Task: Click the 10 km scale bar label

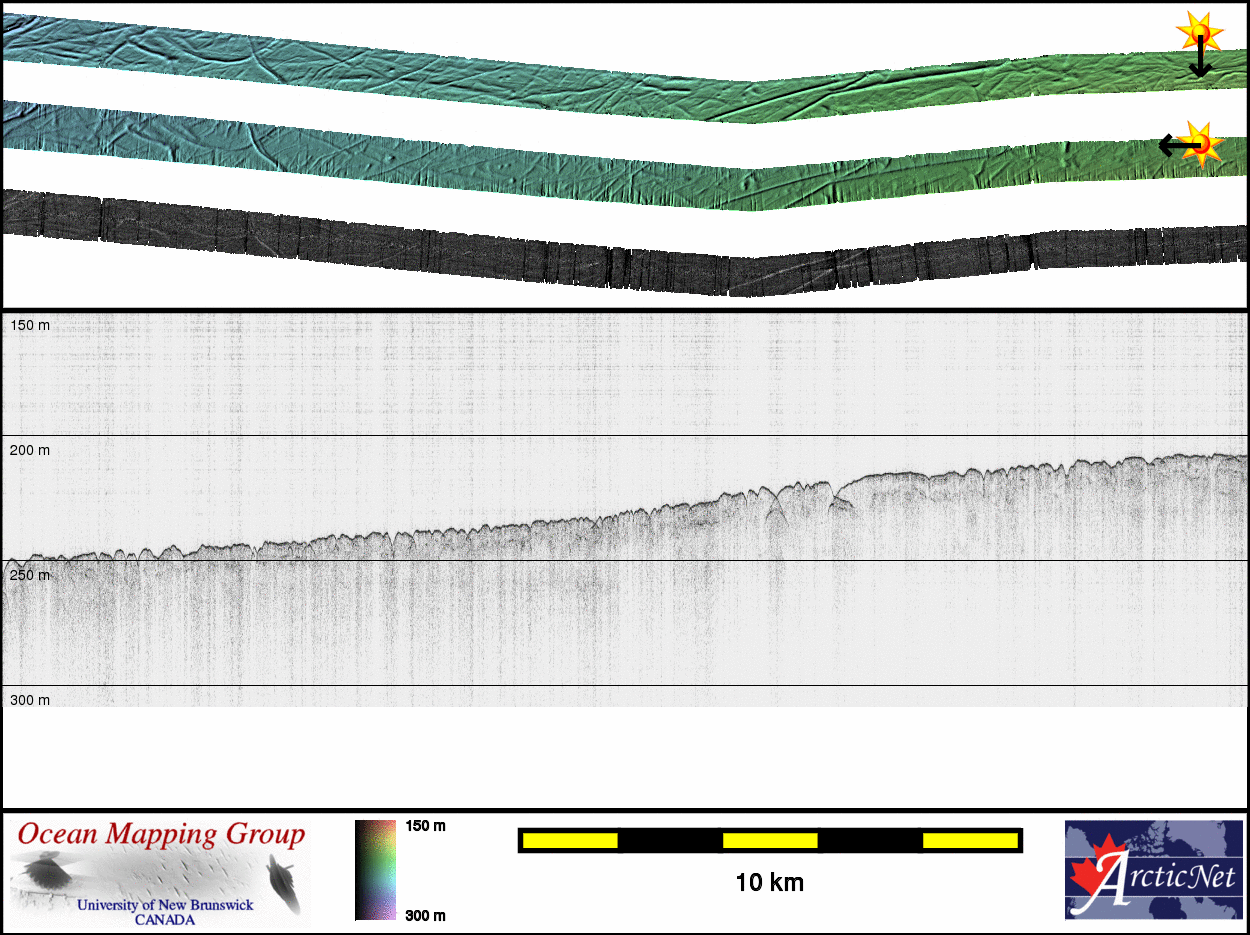Action: click(769, 883)
